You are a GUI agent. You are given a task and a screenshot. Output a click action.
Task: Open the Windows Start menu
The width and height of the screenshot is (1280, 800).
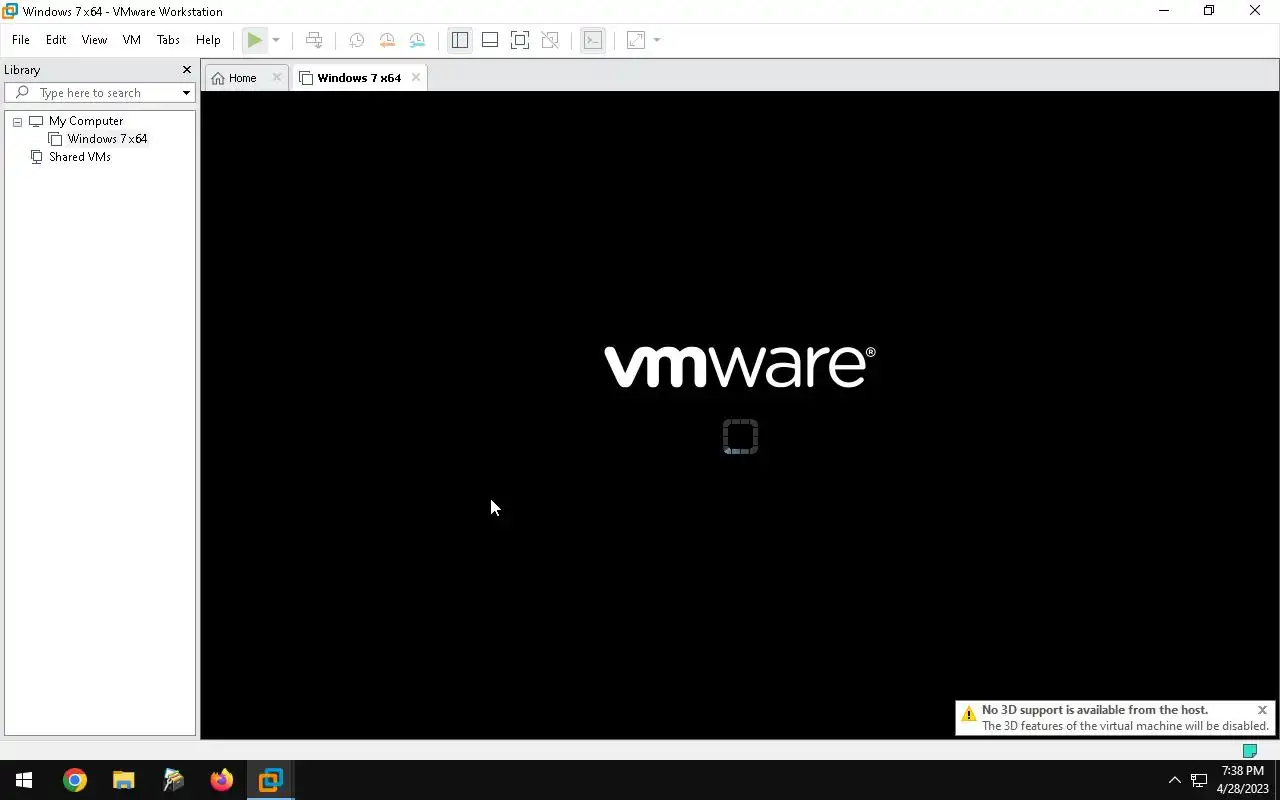pos(24,780)
